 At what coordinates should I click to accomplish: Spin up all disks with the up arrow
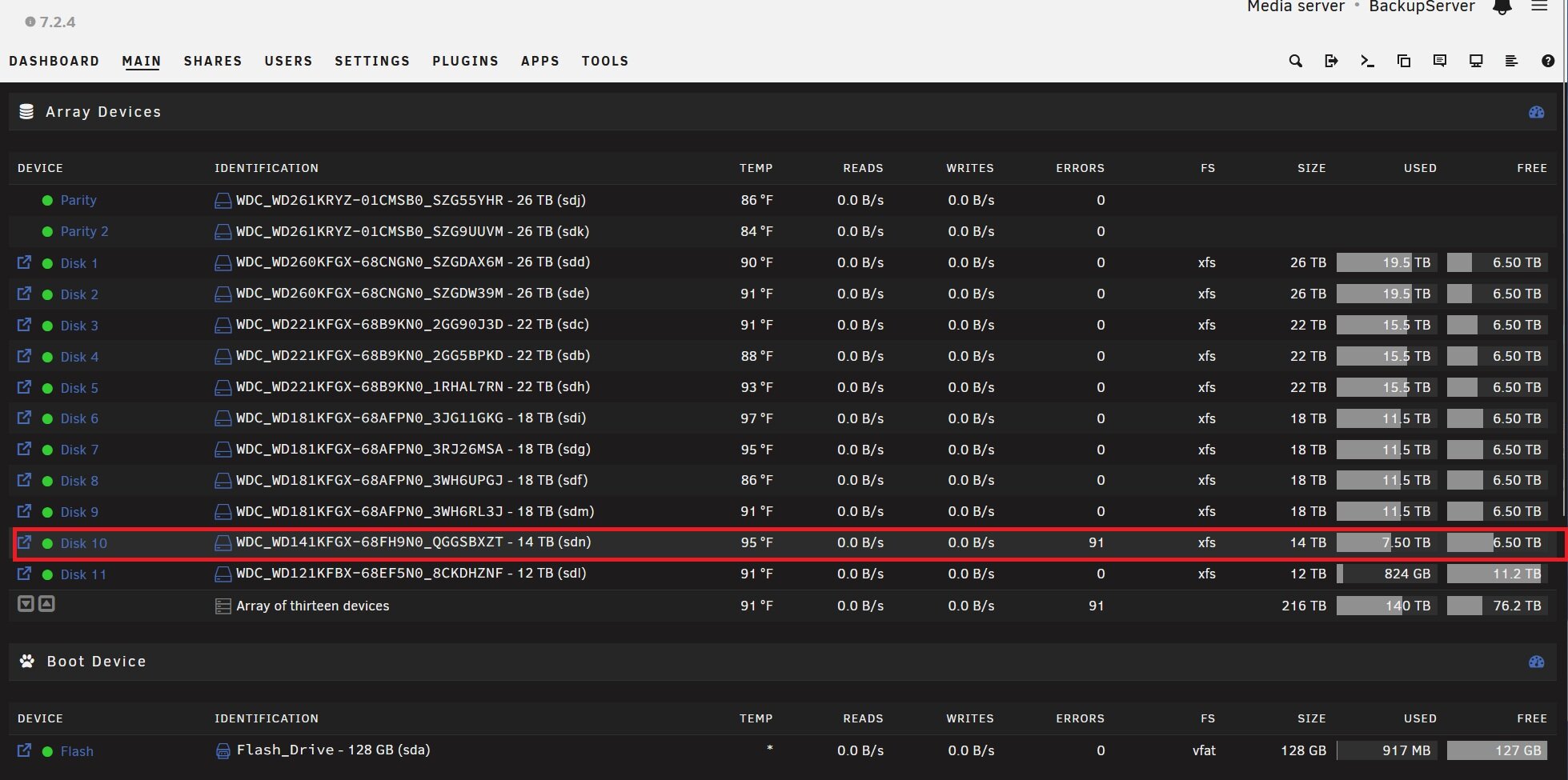pyautogui.click(x=47, y=604)
